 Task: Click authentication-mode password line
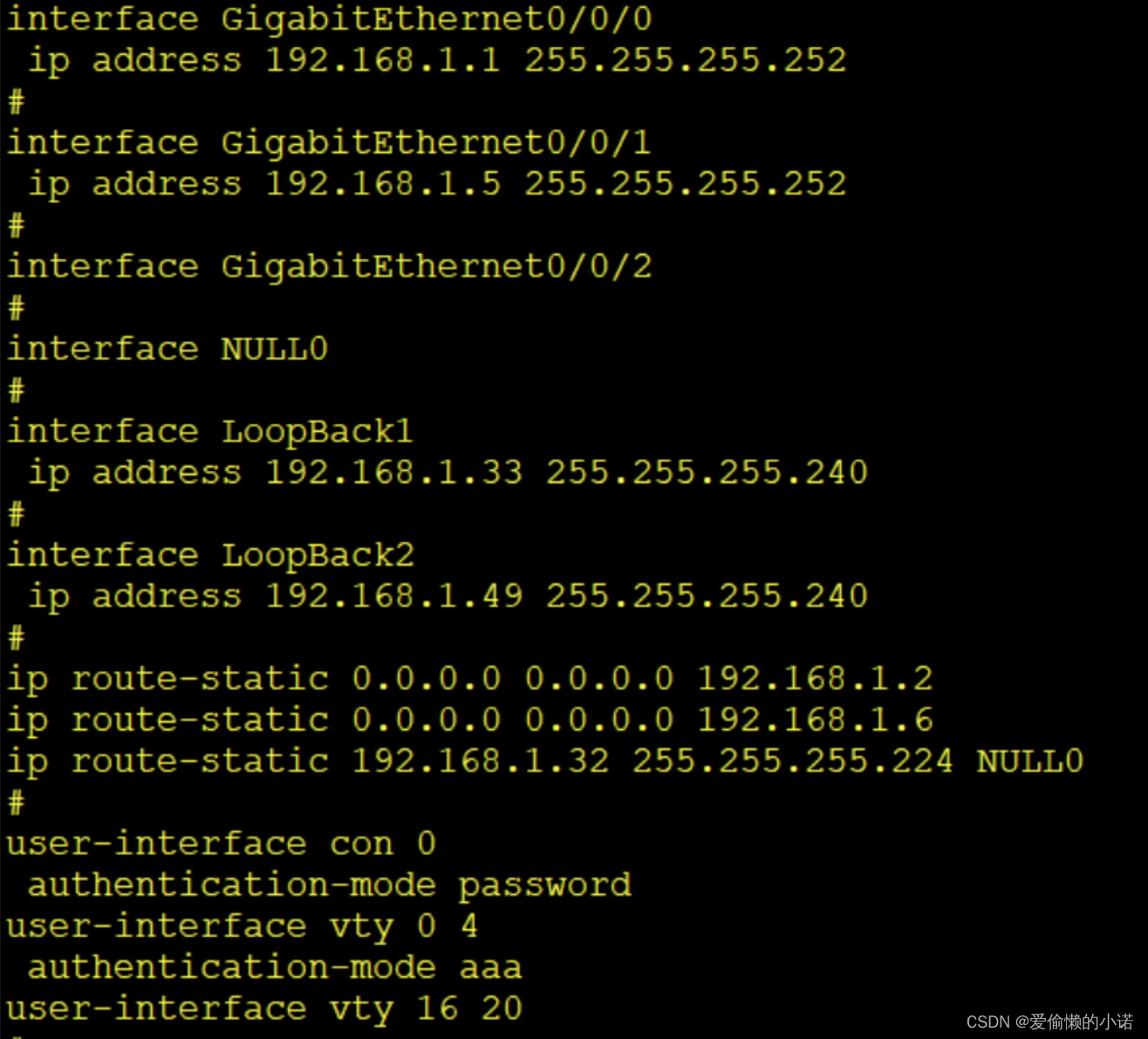[330, 886]
